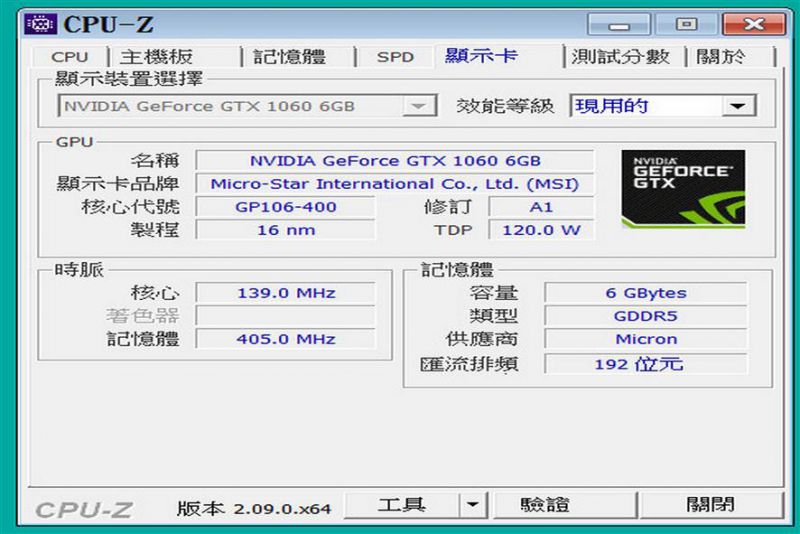Click the NVIDIA GeForce GTX logo image
Screen dimensions: 800x534
pos(683,189)
